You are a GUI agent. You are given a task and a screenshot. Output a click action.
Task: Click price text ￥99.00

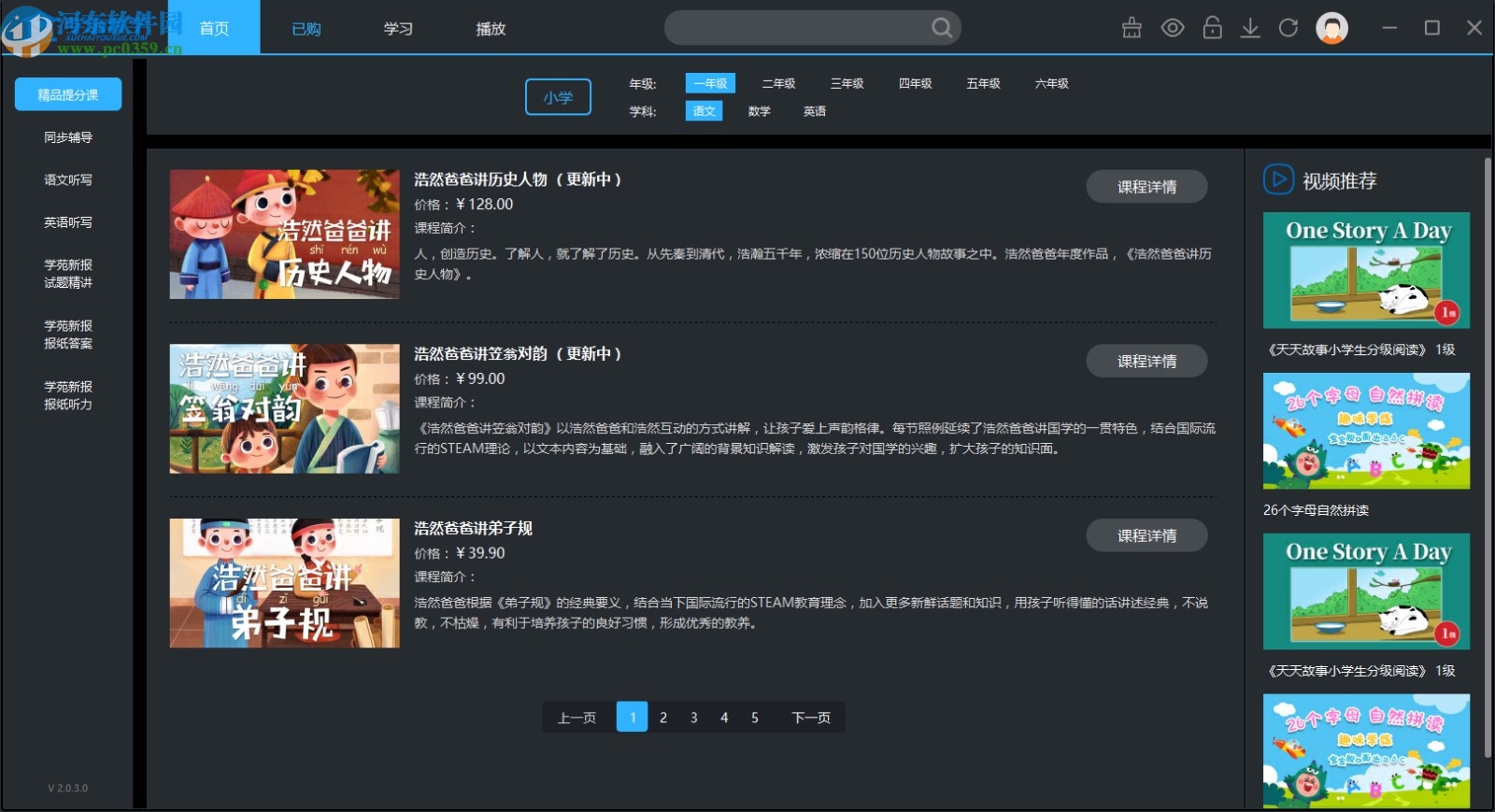point(480,379)
